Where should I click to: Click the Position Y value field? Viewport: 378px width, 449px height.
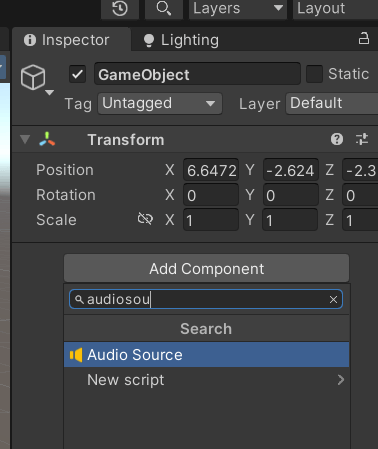[x=291, y=170]
